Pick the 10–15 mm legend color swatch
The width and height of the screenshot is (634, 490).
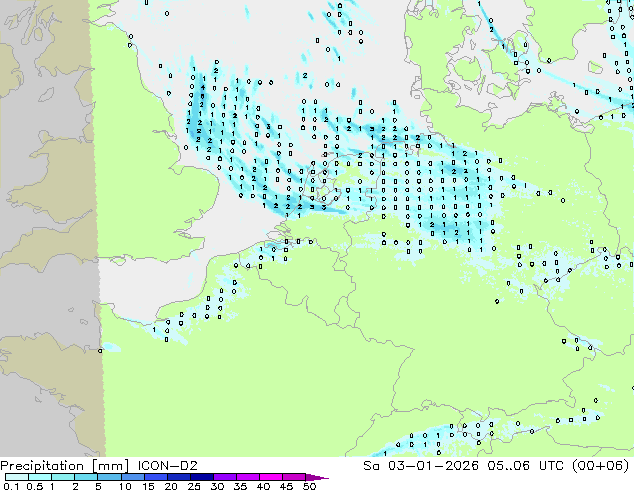click(x=132, y=477)
